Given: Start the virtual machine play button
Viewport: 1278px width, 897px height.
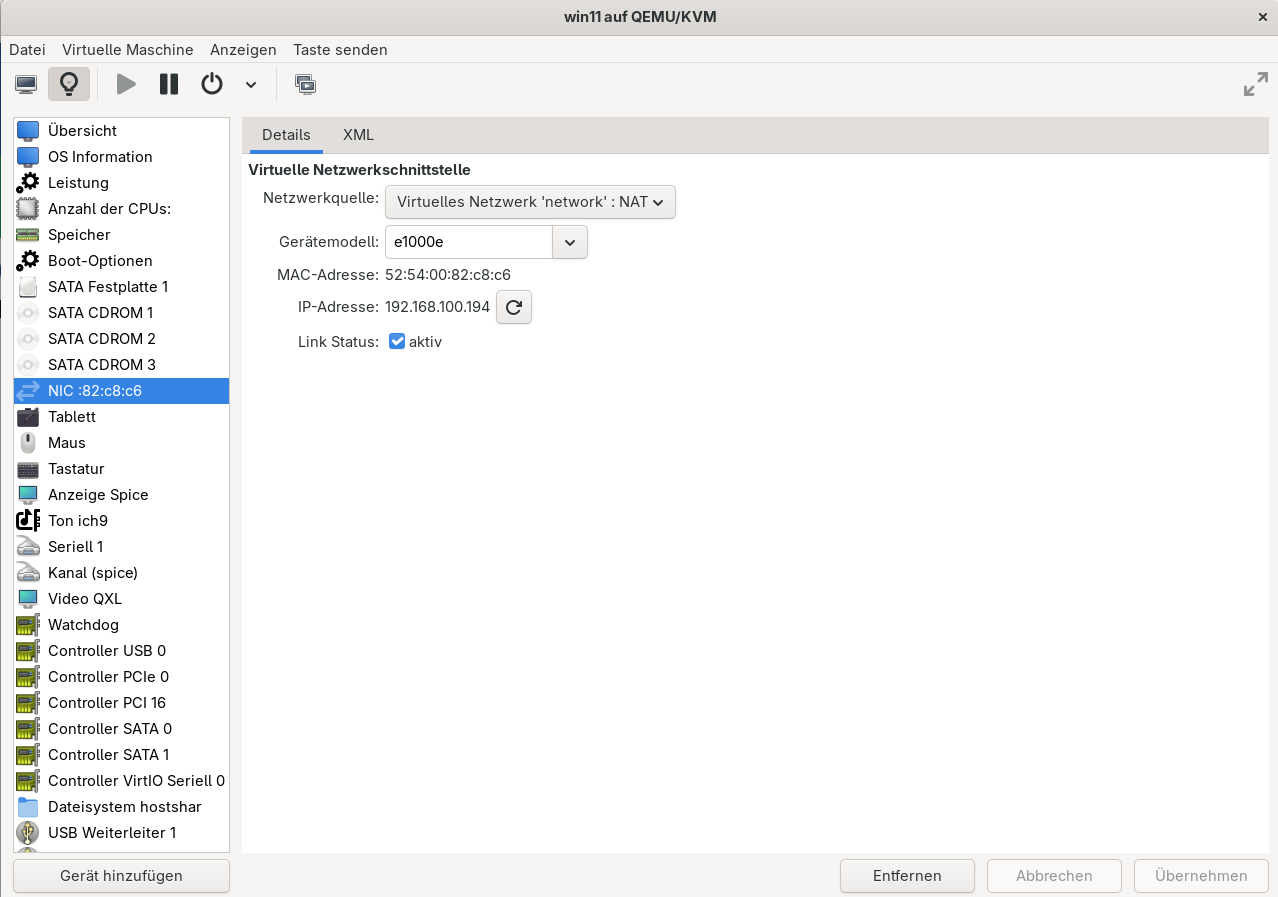Looking at the screenshot, I should point(126,84).
